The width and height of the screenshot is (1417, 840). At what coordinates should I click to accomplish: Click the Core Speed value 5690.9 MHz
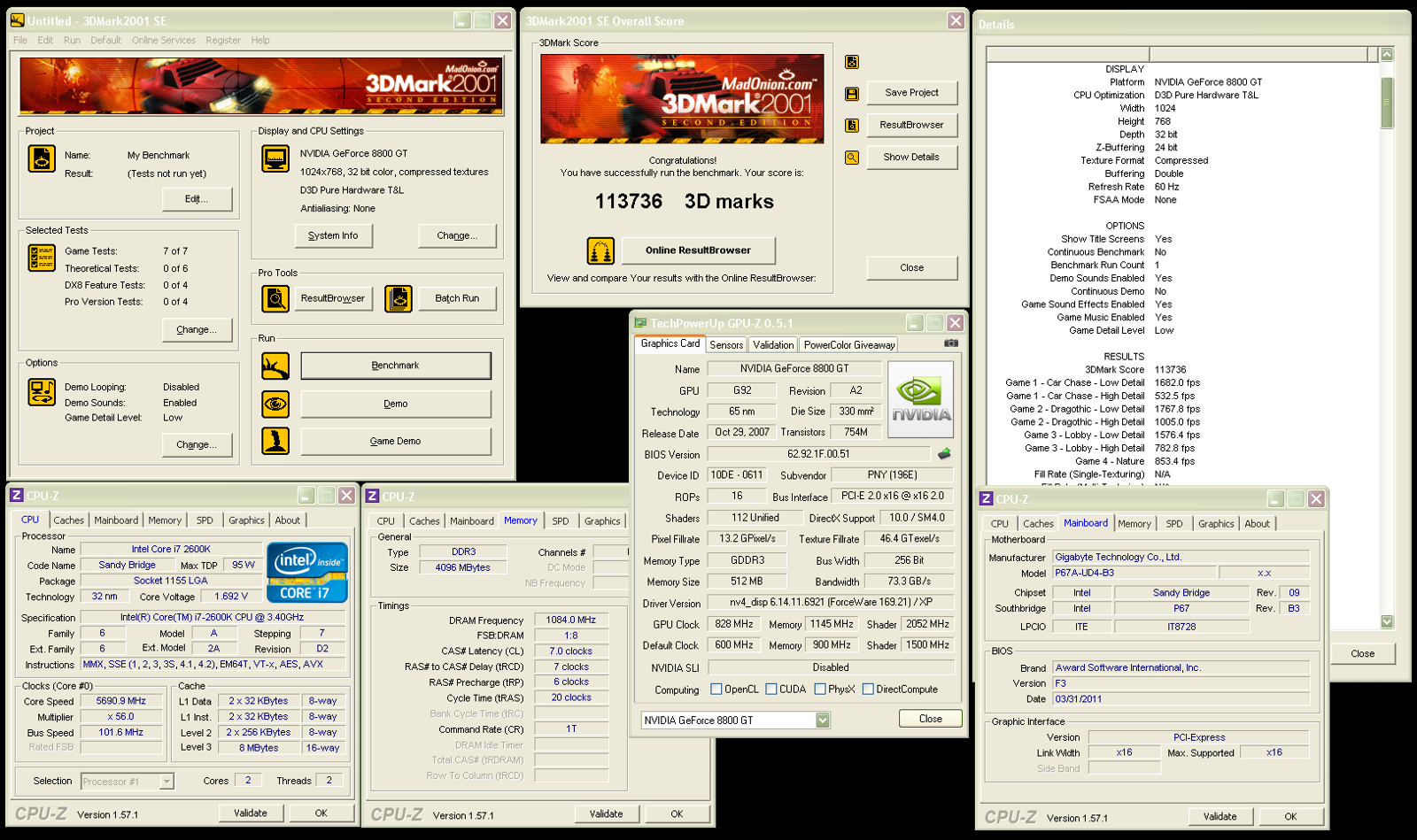click(x=121, y=701)
